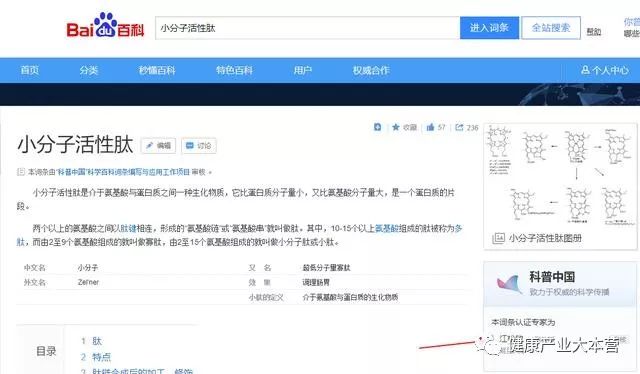Open the molecular structure thumbnail image
The image size is (640, 374).
[x=560, y=175]
